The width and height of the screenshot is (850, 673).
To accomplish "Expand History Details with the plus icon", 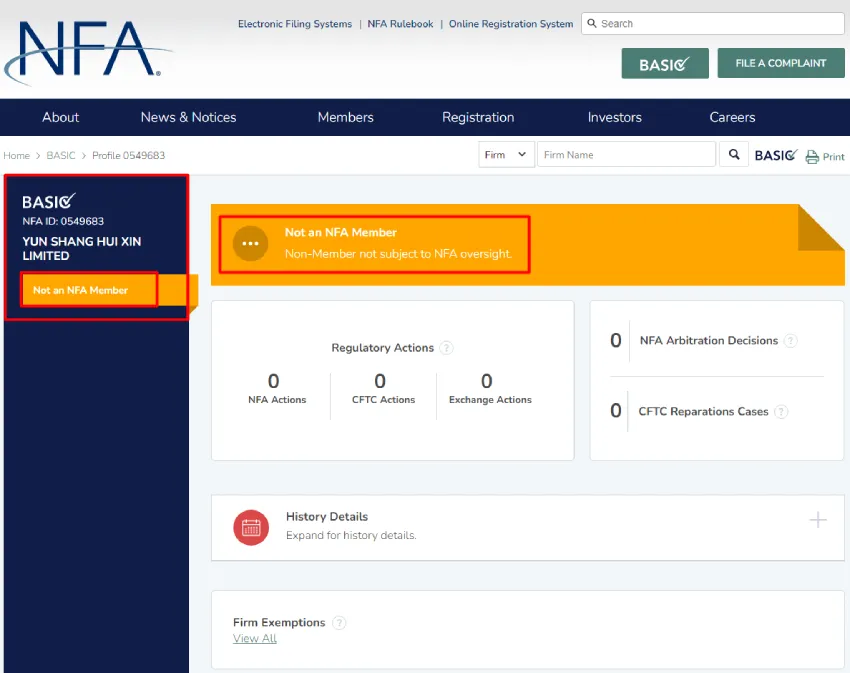I will coord(817,520).
